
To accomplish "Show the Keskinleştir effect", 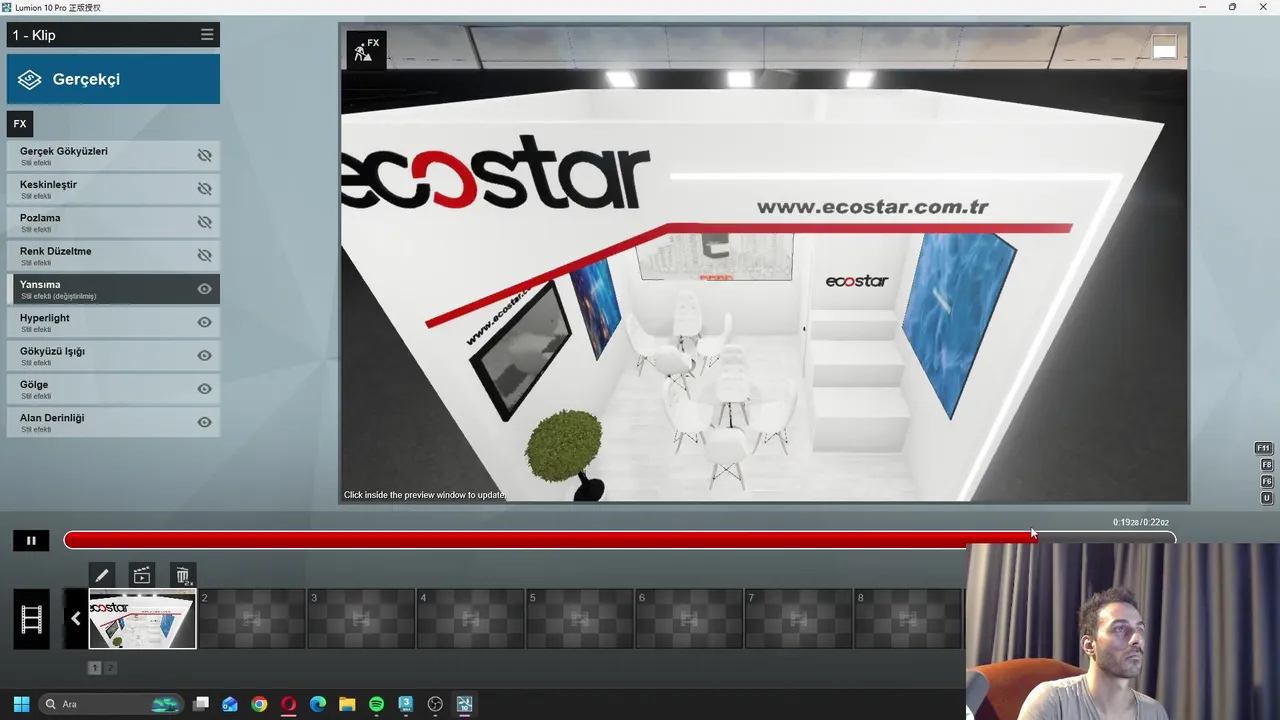I will click(204, 189).
